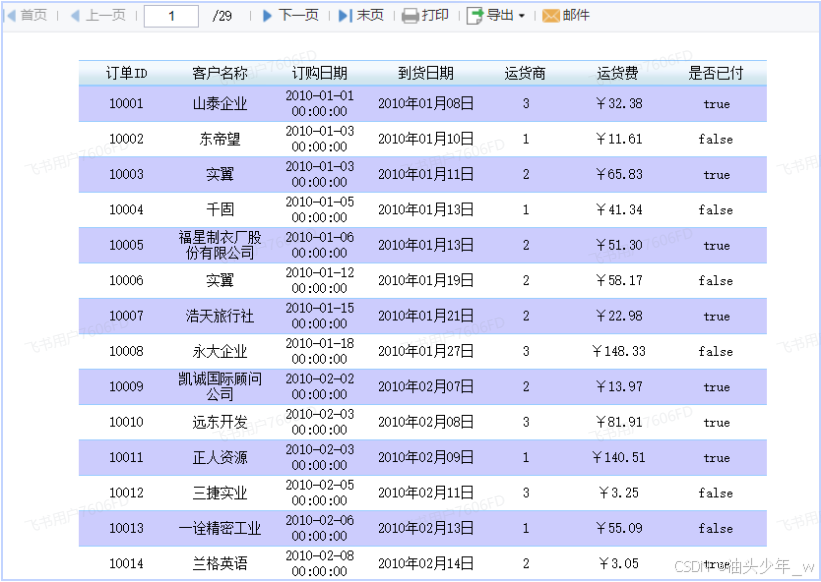Go to 下一页 text button
821x582 pixels.
point(299,15)
